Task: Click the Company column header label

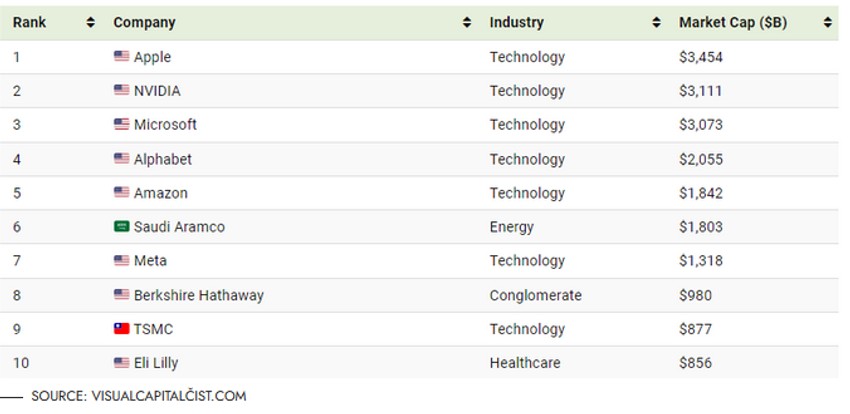Action: pos(144,22)
